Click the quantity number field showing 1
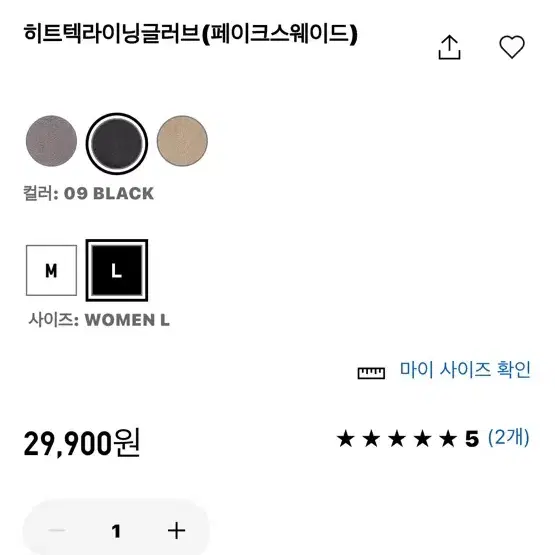The height and width of the screenshot is (555, 555). click(116, 531)
